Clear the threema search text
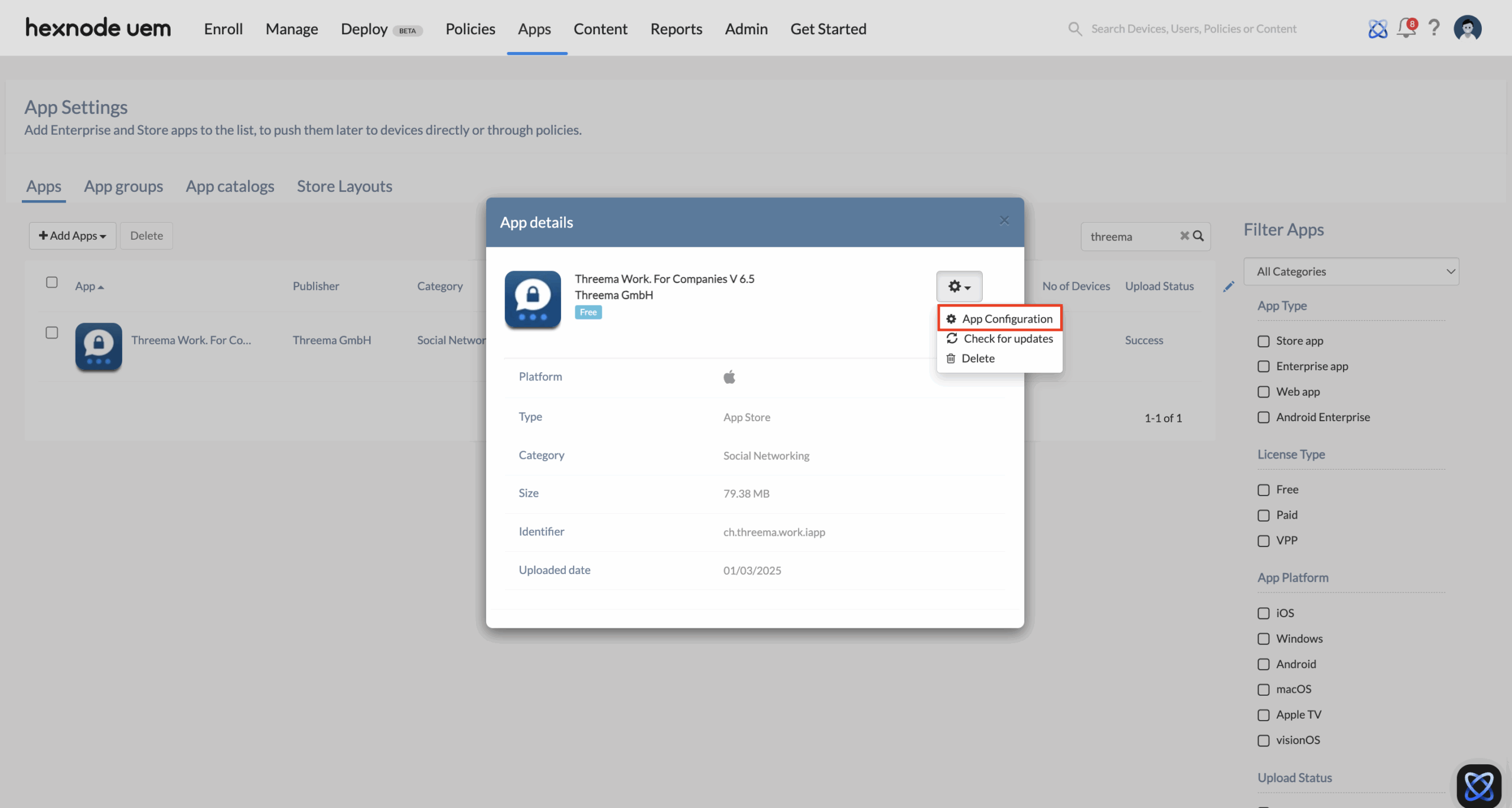The width and height of the screenshot is (1512, 808). click(x=1184, y=236)
